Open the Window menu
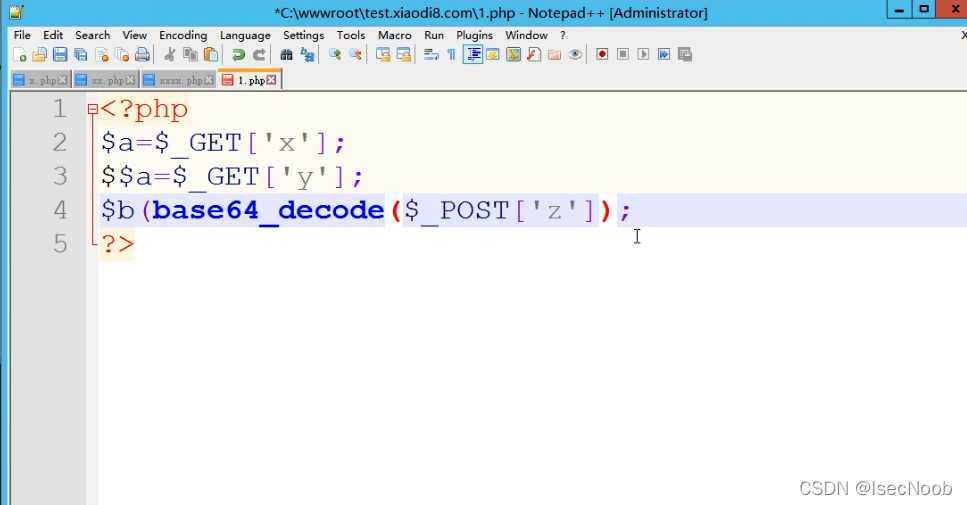The image size is (967, 505). [527, 35]
